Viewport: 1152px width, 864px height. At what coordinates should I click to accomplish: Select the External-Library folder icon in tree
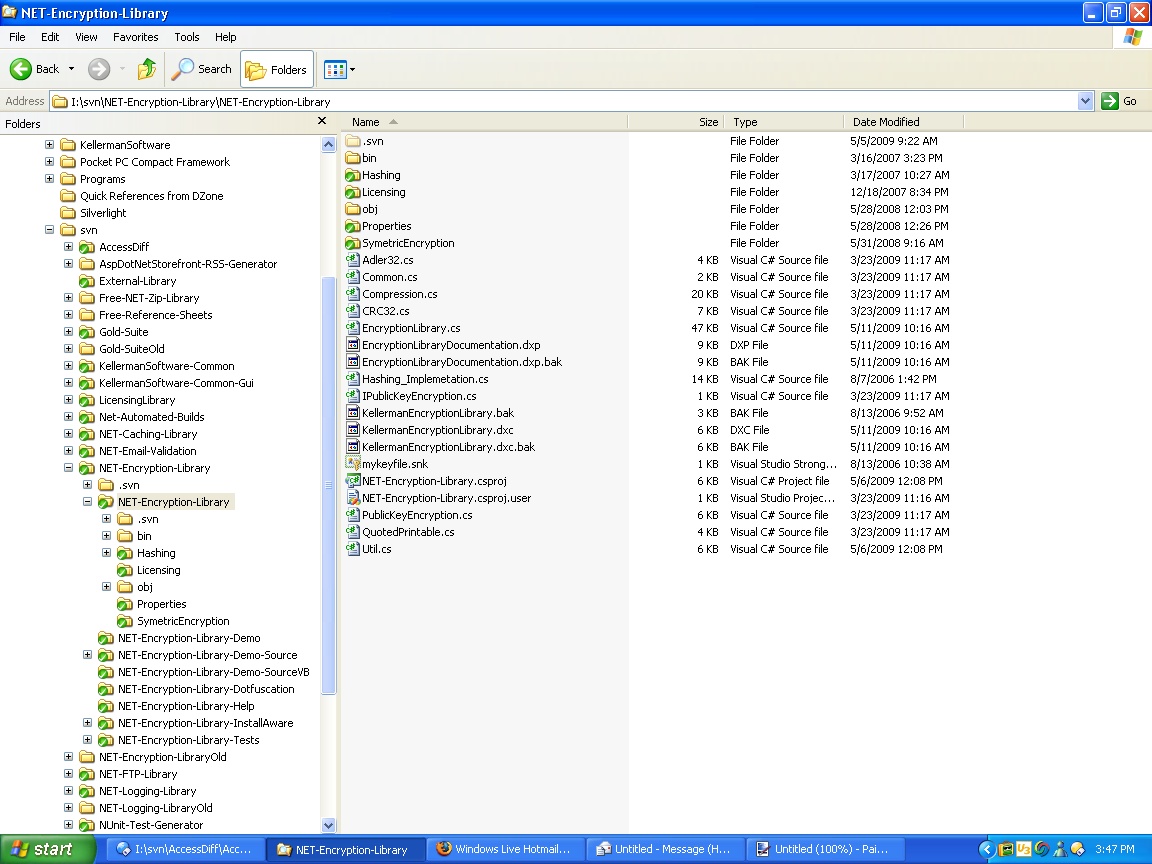coord(87,281)
